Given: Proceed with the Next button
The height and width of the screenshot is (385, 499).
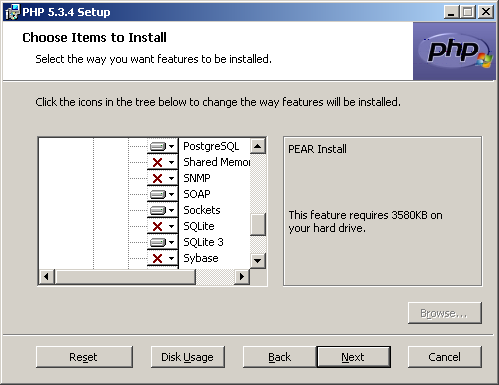Looking at the screenshot, I should 353,357.
